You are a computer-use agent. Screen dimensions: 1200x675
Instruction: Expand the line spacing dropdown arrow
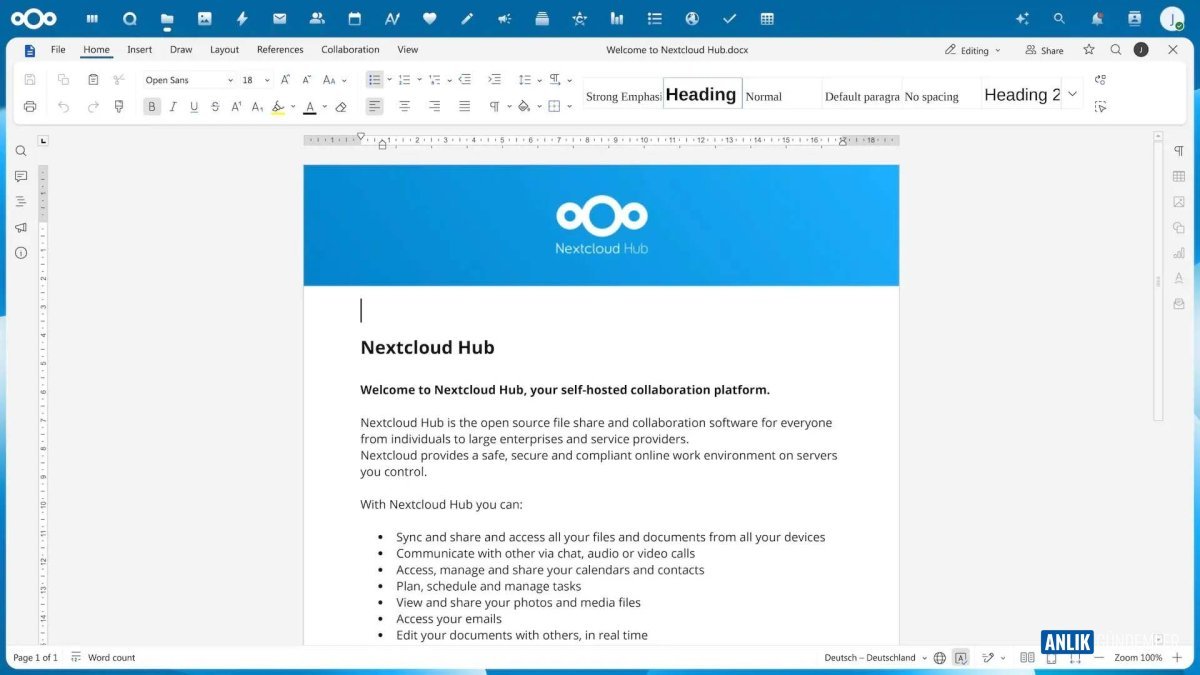(539, 80)
